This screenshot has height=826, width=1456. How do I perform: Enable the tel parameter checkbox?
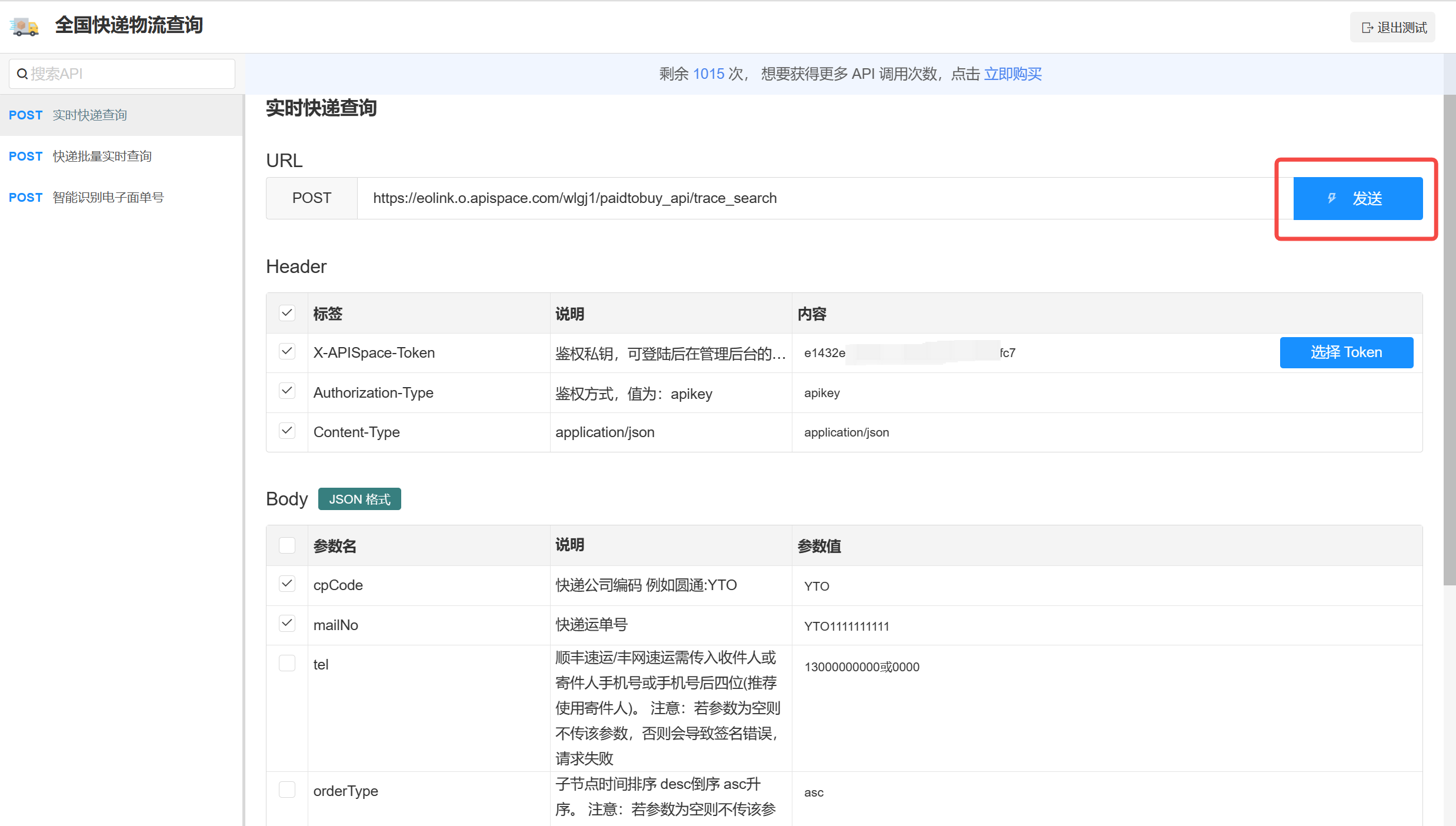pyautogui.click(x=286, y=664)
